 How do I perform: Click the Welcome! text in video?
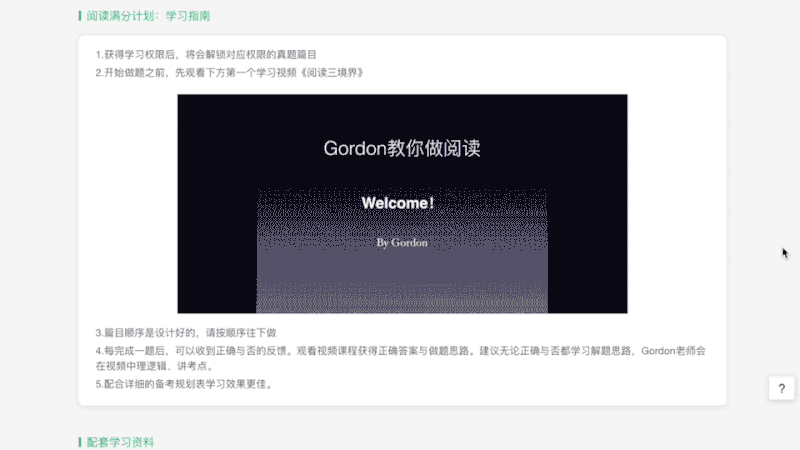[398, 204]
